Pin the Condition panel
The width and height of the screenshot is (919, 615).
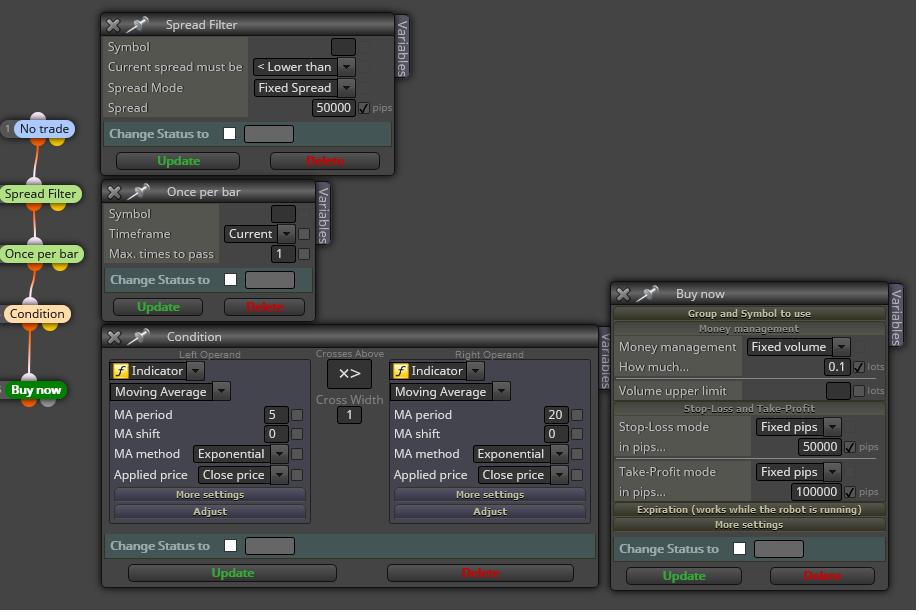[139, 337]
